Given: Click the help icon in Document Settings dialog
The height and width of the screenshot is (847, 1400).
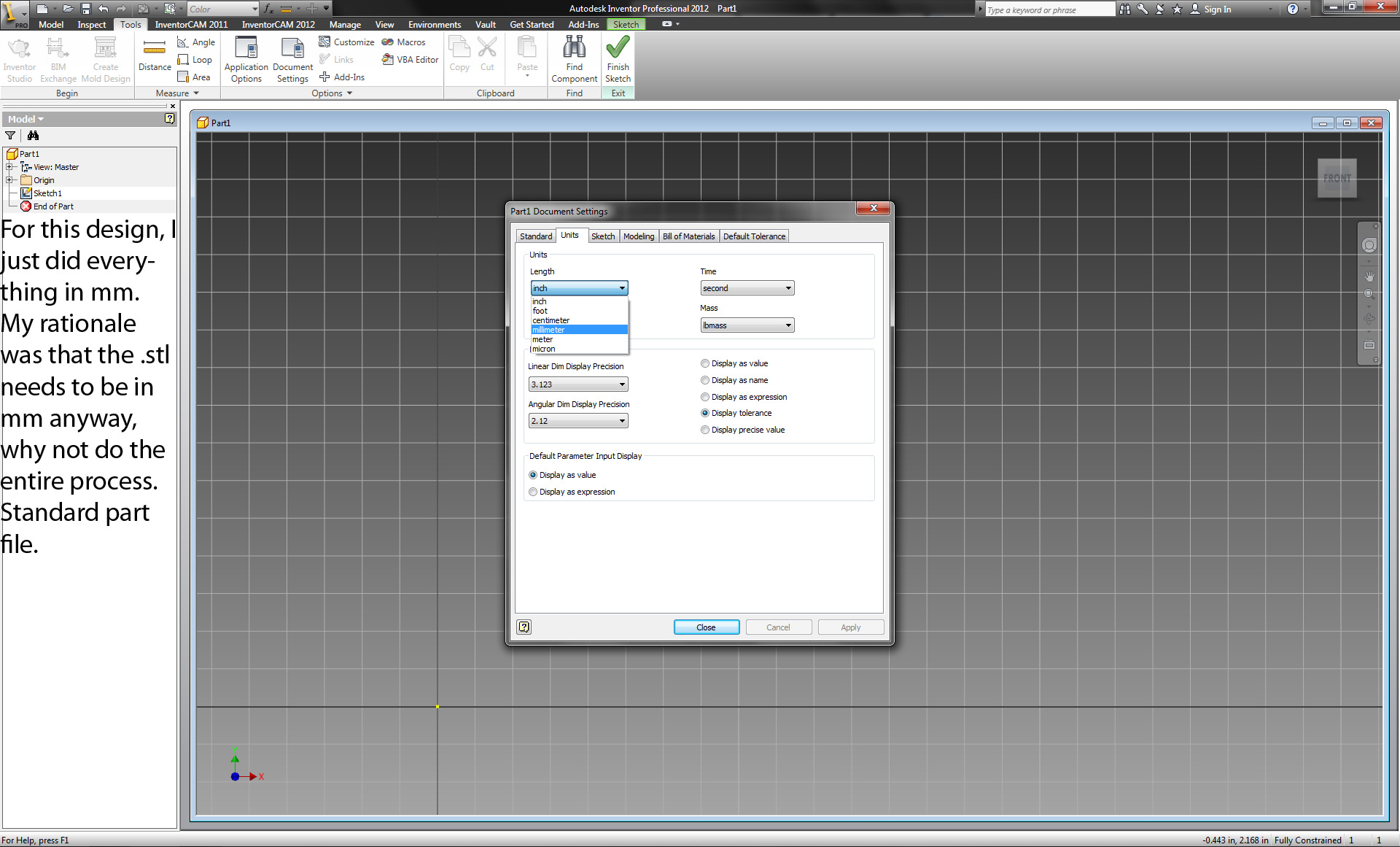Looking at the screenshot, I should click(524, 627).
